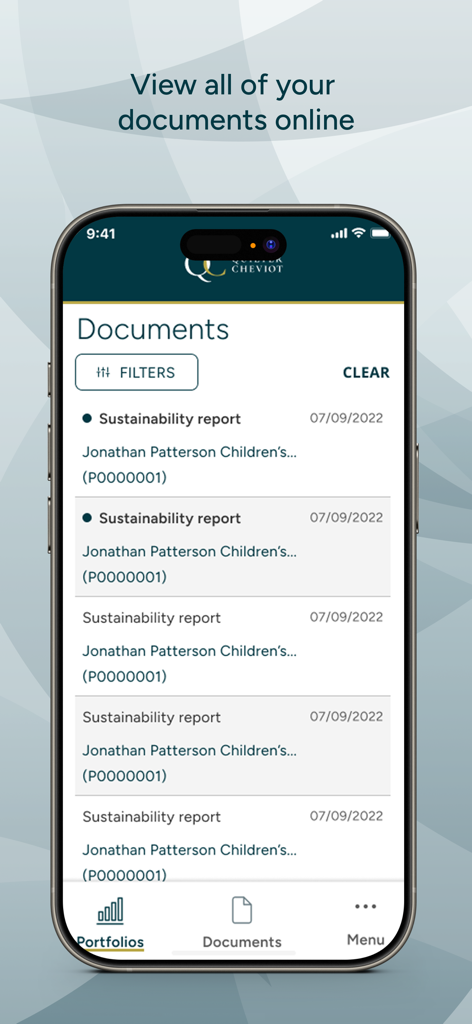
Task: Select the Documents page heading
Action: (153, 329)
